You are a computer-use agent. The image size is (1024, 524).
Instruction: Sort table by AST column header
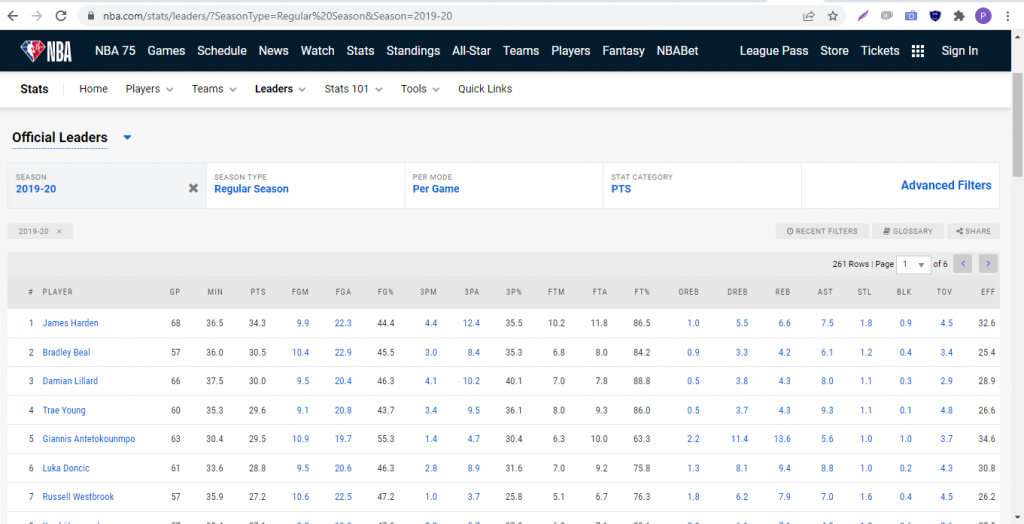click(825, 292)
